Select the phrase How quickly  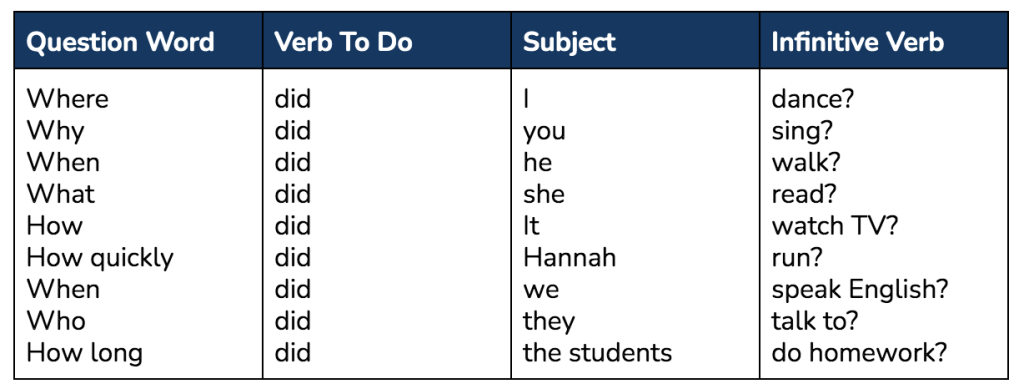[x=100, y=258]
